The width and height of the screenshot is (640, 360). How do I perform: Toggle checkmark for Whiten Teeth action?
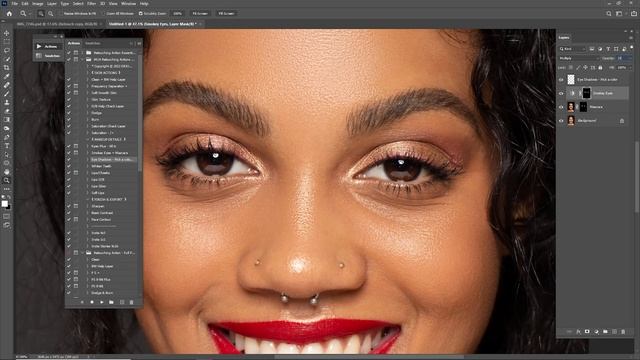[x=69, y=166]
